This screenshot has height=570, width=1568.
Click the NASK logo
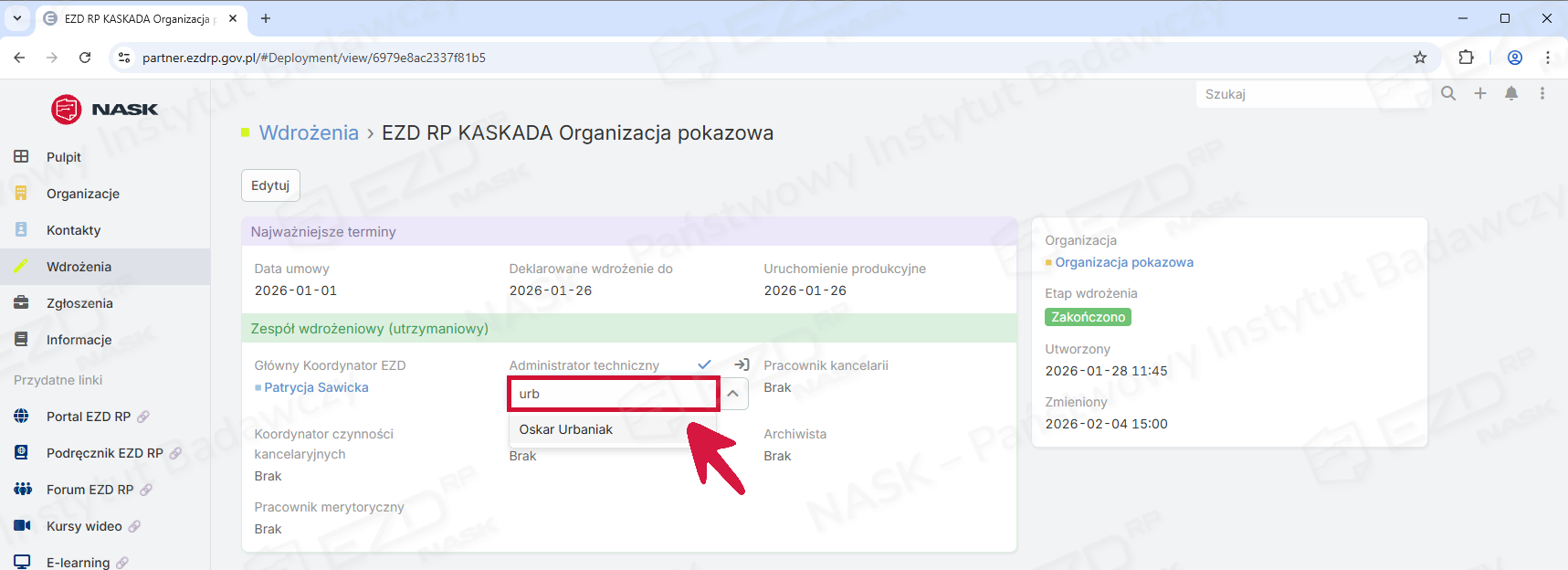105,110
